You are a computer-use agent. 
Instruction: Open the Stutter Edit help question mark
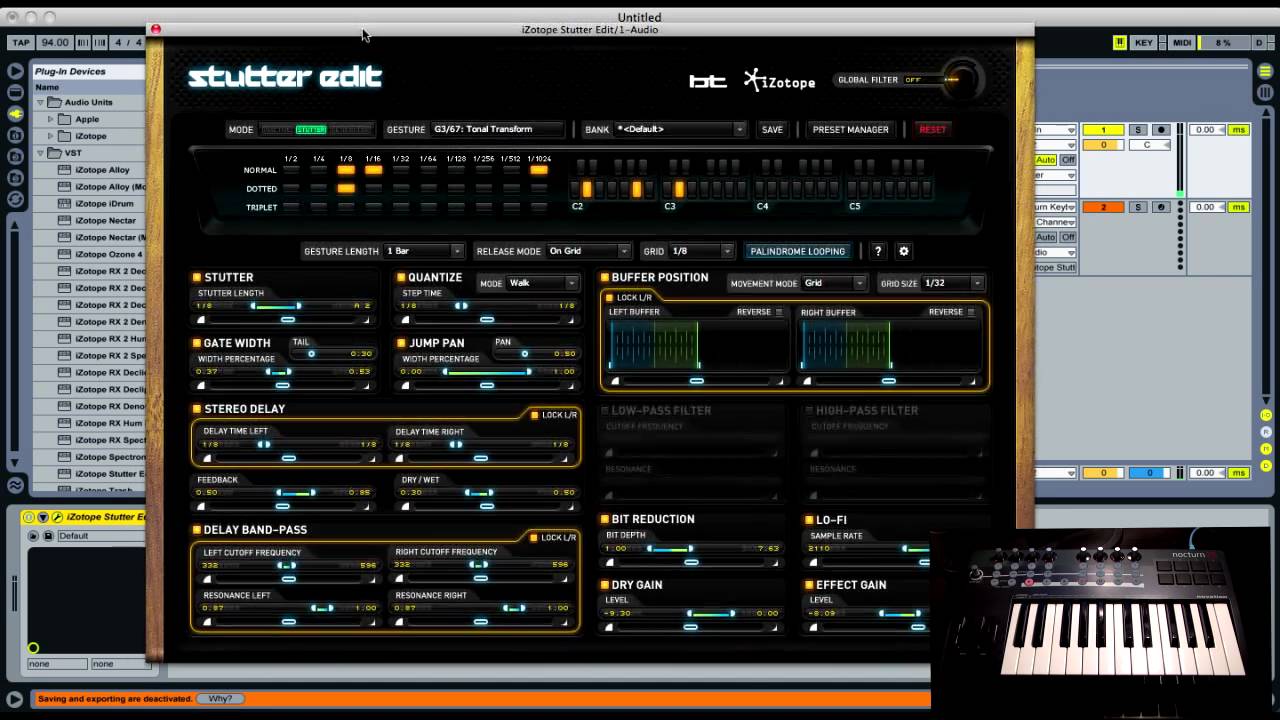(878, 251)
